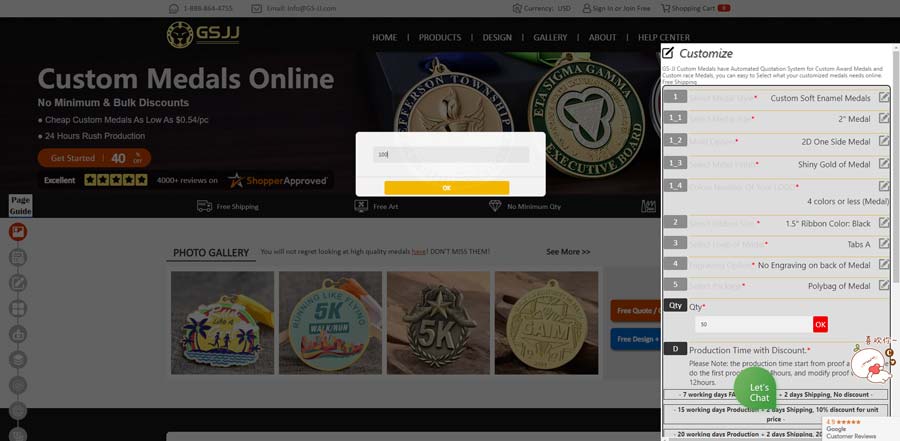900x441 pixels.
Task: Open the Google Customer Reviews badge
Action: click(860, 429)
